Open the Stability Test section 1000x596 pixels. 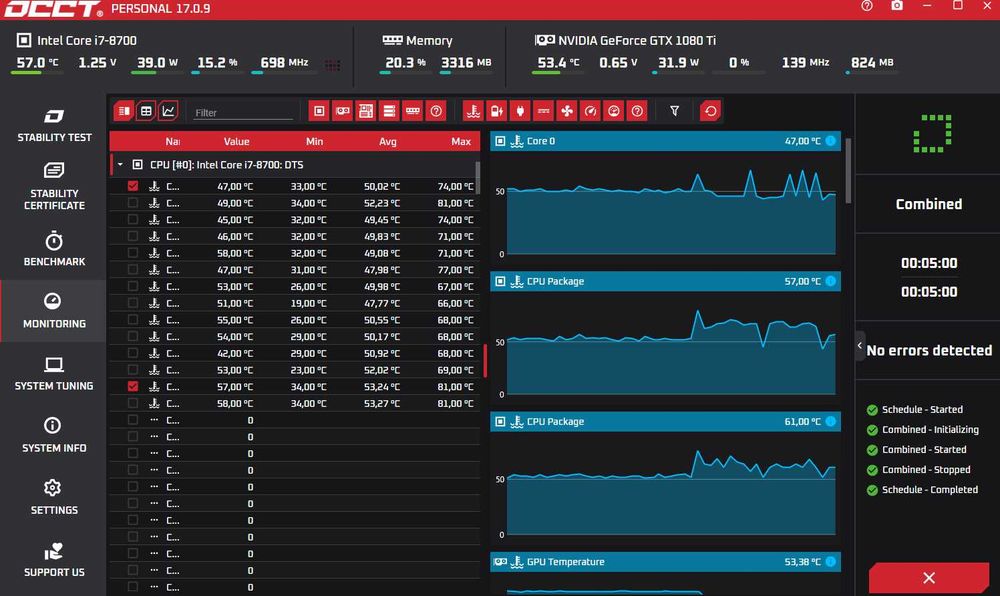[54, 125]
